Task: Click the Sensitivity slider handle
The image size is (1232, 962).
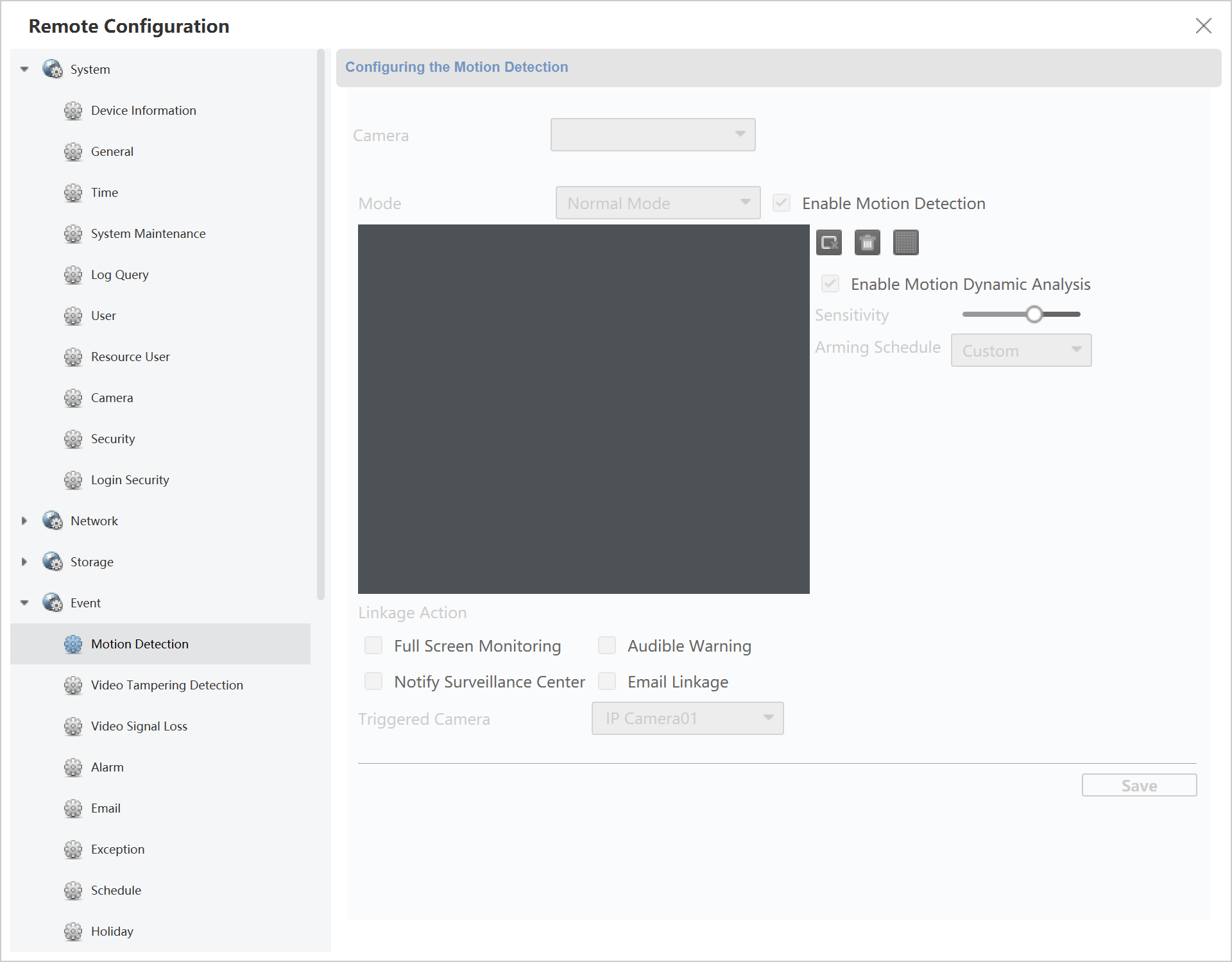Action: [1034, 314]
